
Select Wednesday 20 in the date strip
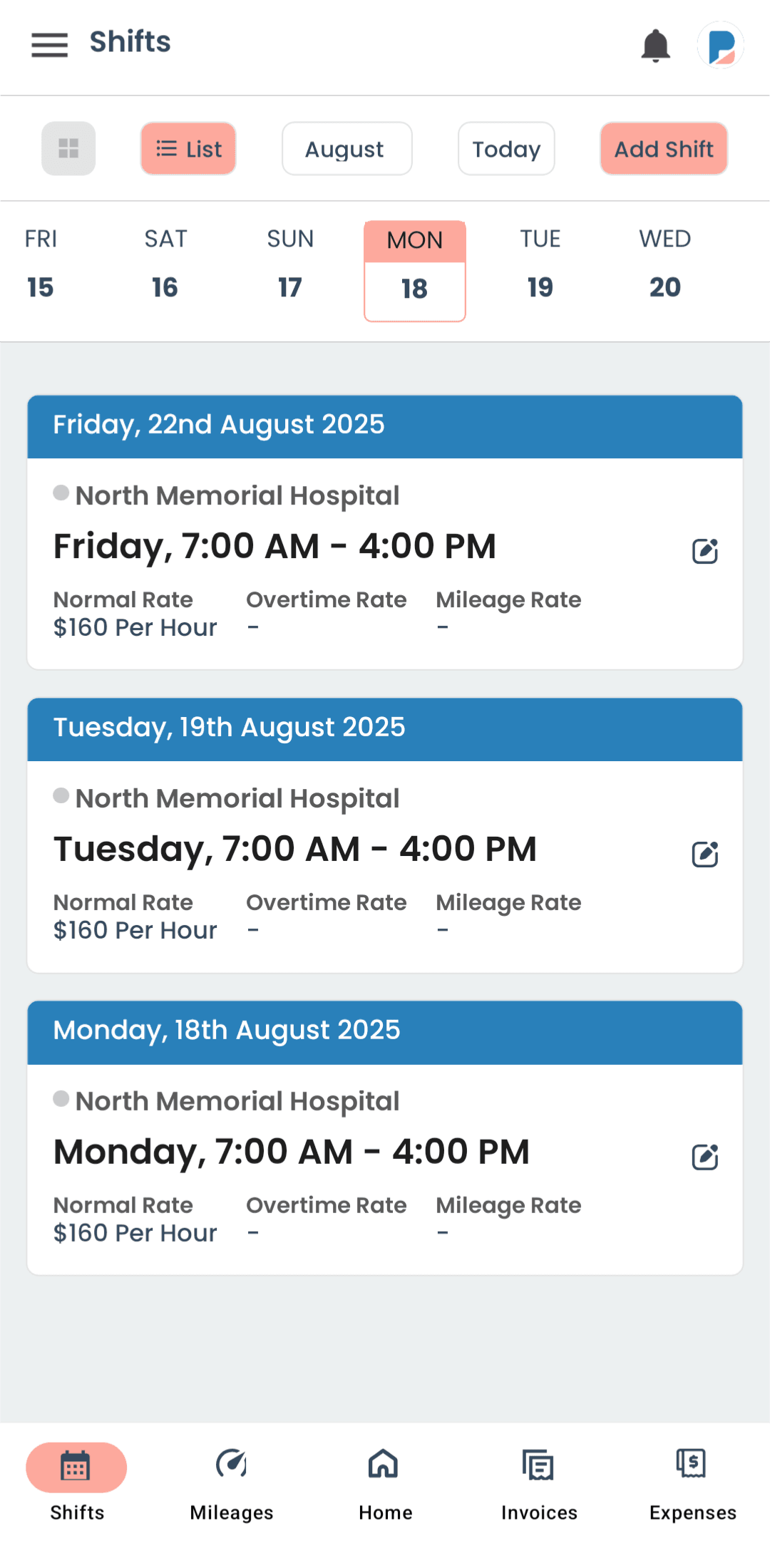point(664,264)
